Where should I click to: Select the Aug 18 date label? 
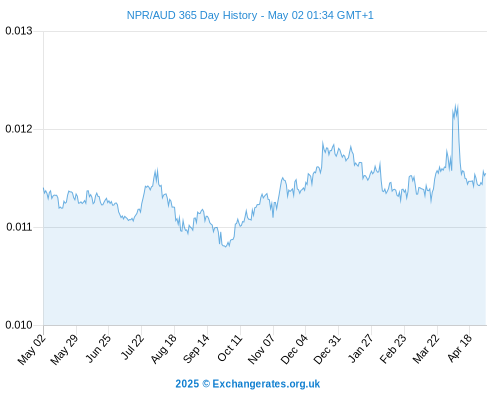point(163,348)
